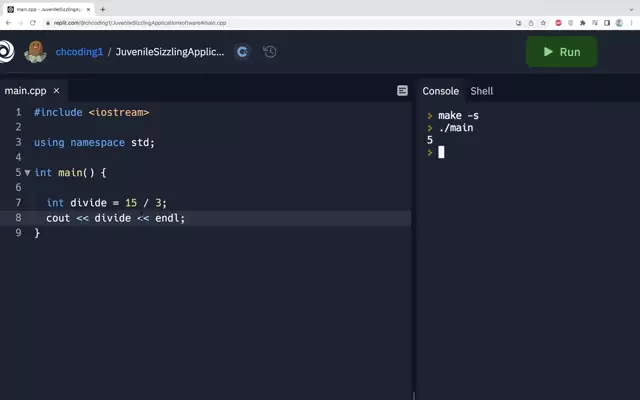Collapse the main() function fold arrow

tap(27, 173)
